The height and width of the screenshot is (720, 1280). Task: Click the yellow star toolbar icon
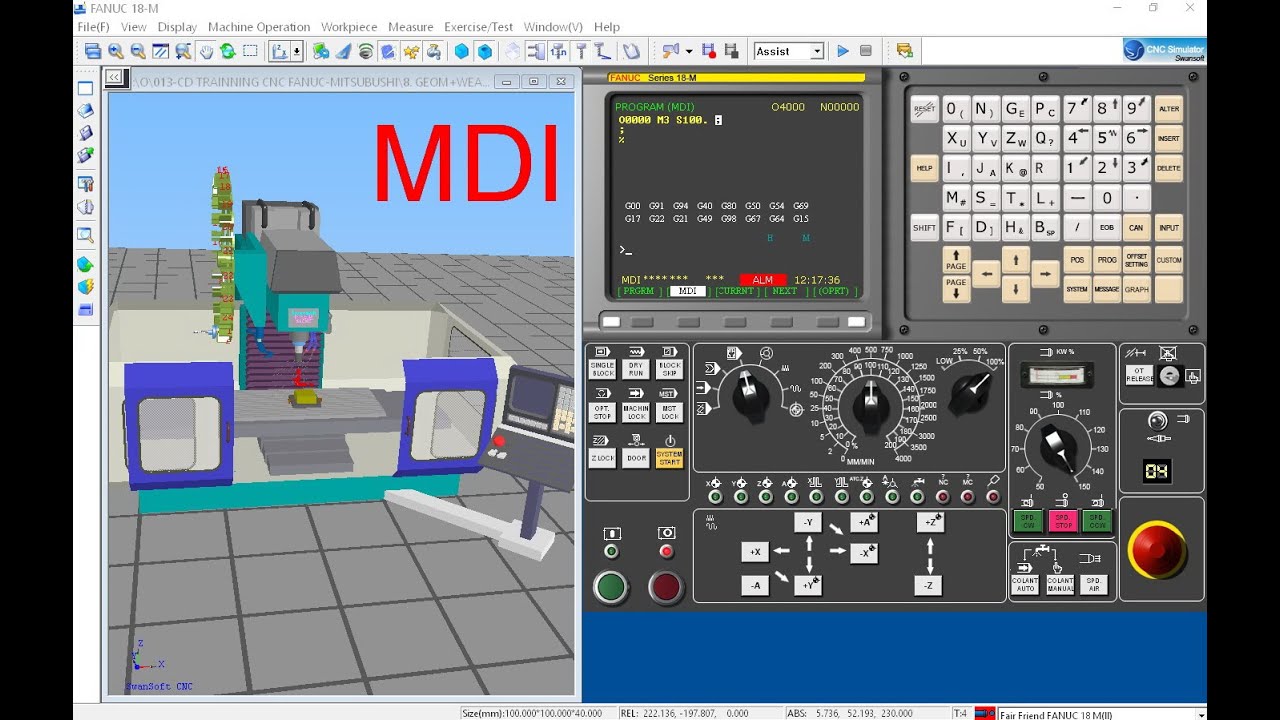411,51
